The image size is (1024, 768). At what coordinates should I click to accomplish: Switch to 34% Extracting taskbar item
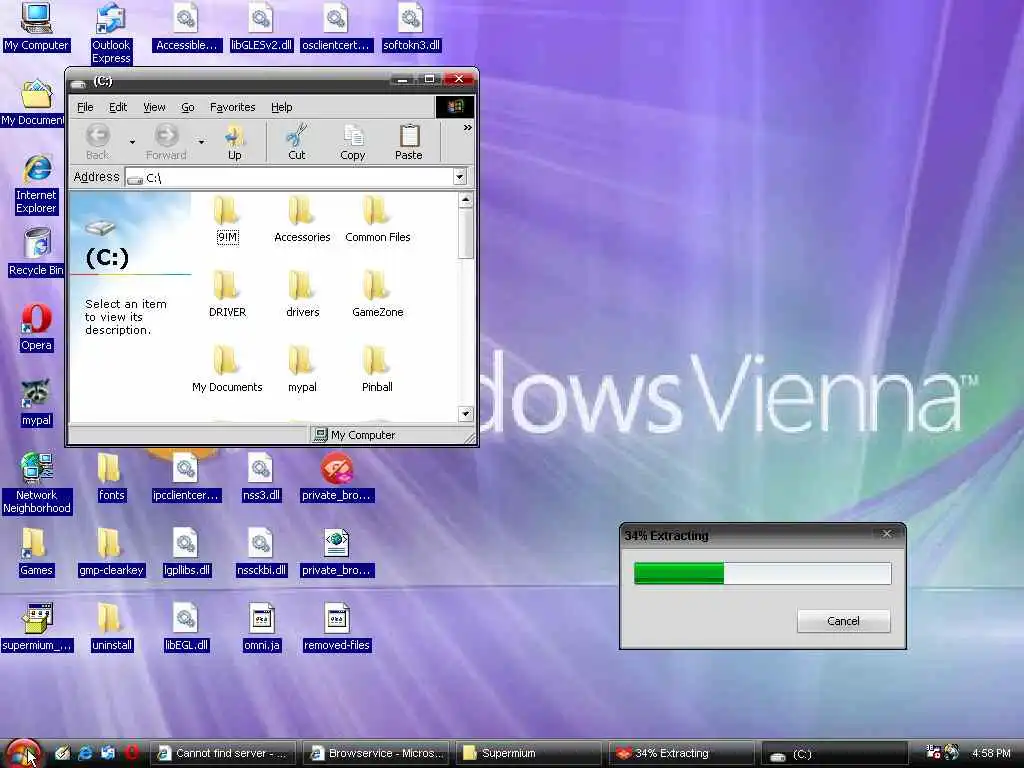(x=680, y=753)
